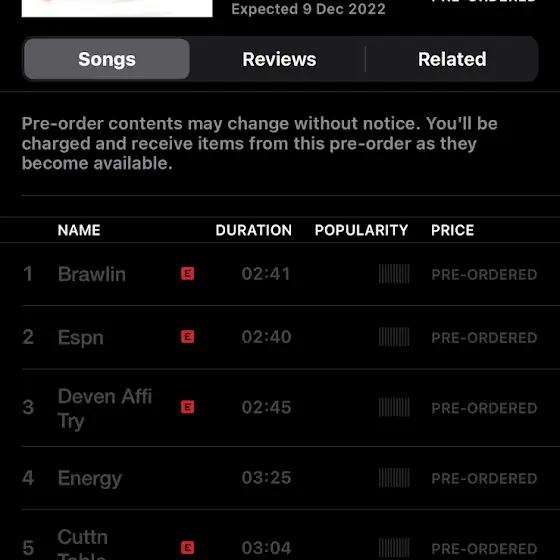
Task: Click the popularity bars for Brawlin
Action: click(394, 274)
